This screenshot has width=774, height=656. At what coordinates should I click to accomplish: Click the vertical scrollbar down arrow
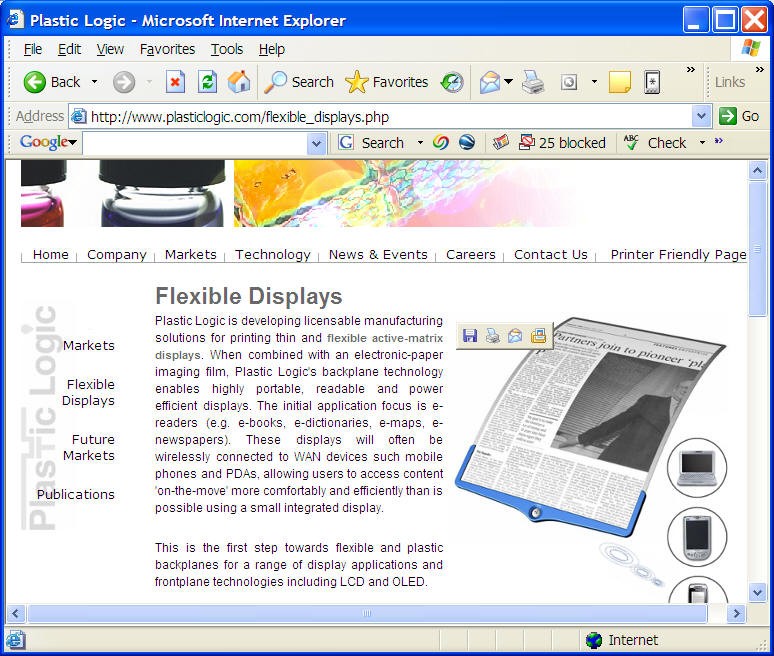click(x=757, y=591)
